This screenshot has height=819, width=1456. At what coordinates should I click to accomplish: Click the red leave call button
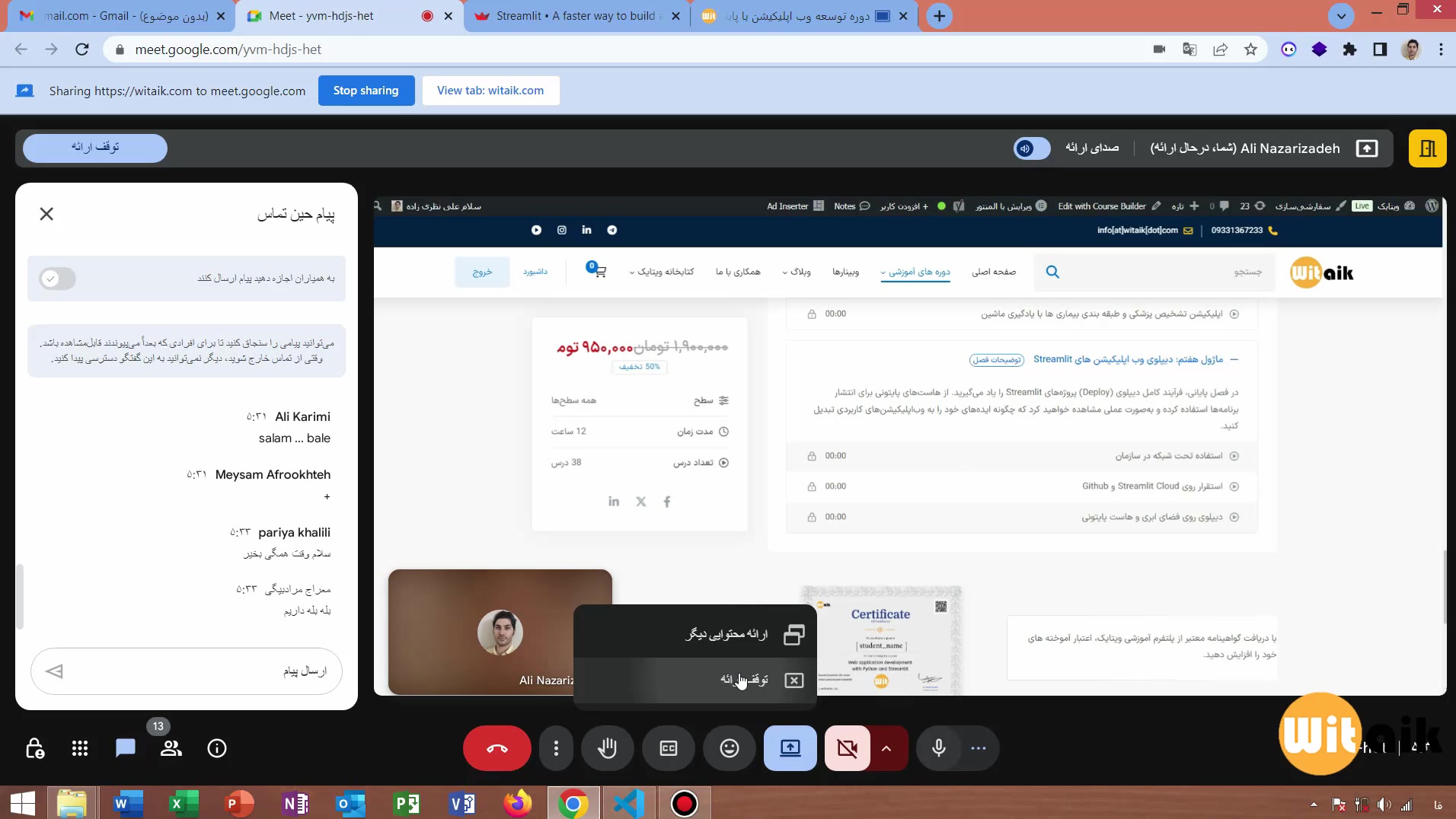point(497,748)
